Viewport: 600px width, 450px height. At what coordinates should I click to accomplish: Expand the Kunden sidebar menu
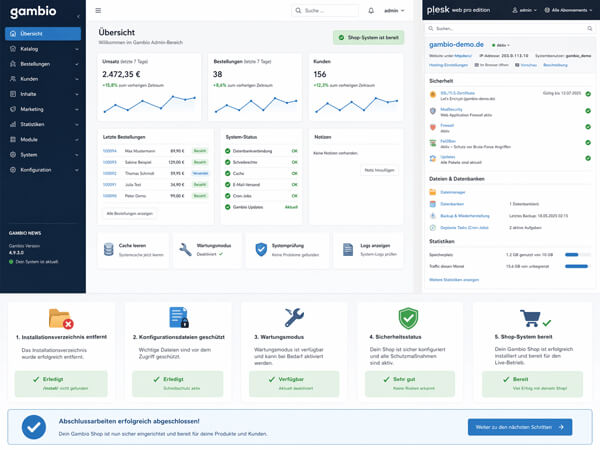43,79
